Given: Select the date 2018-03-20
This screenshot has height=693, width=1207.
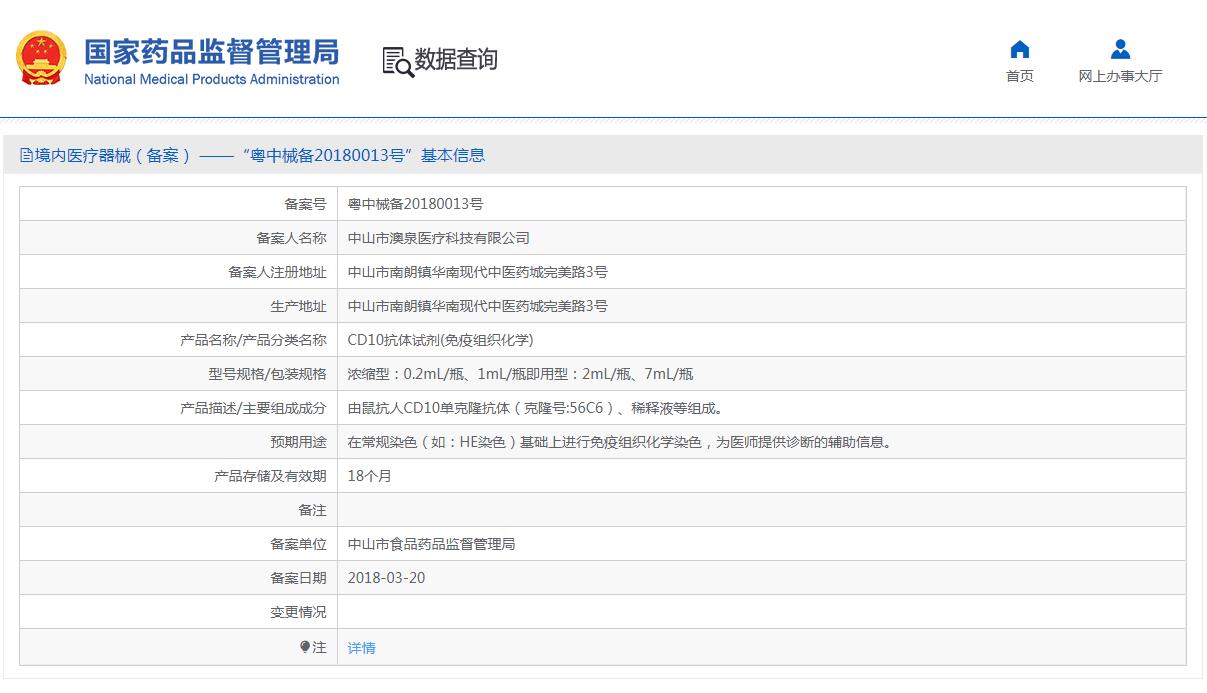Looking at the screenshot, I should click(x=386, y=578).
